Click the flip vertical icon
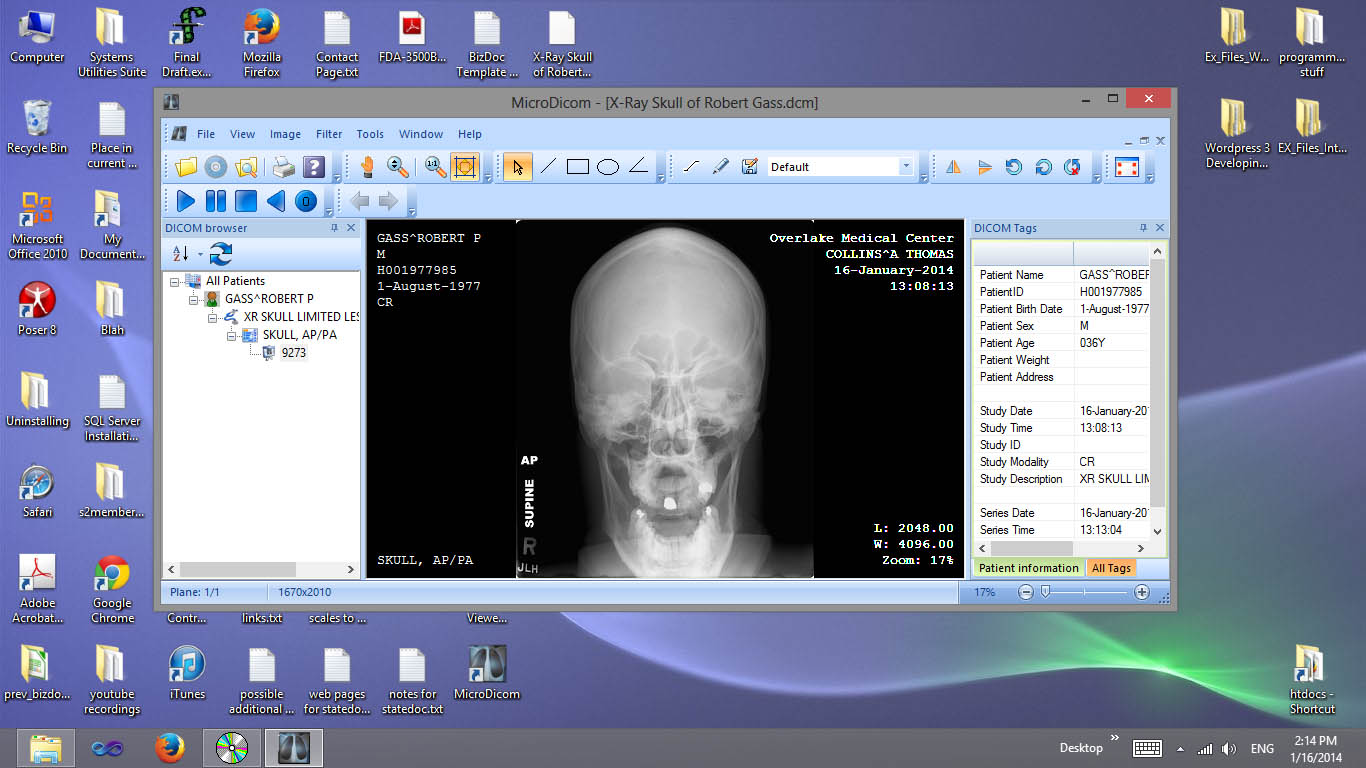 (984, 167)
